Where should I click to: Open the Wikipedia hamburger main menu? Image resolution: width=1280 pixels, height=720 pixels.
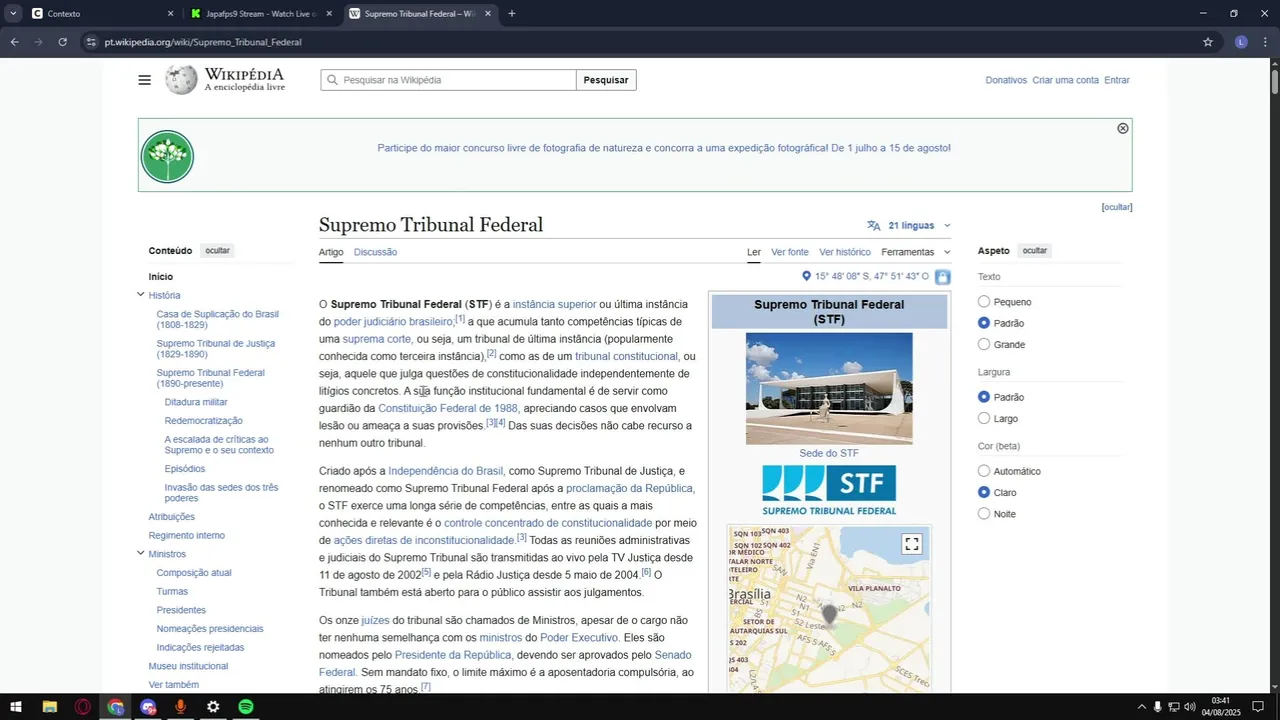click(x=145, y=80)
